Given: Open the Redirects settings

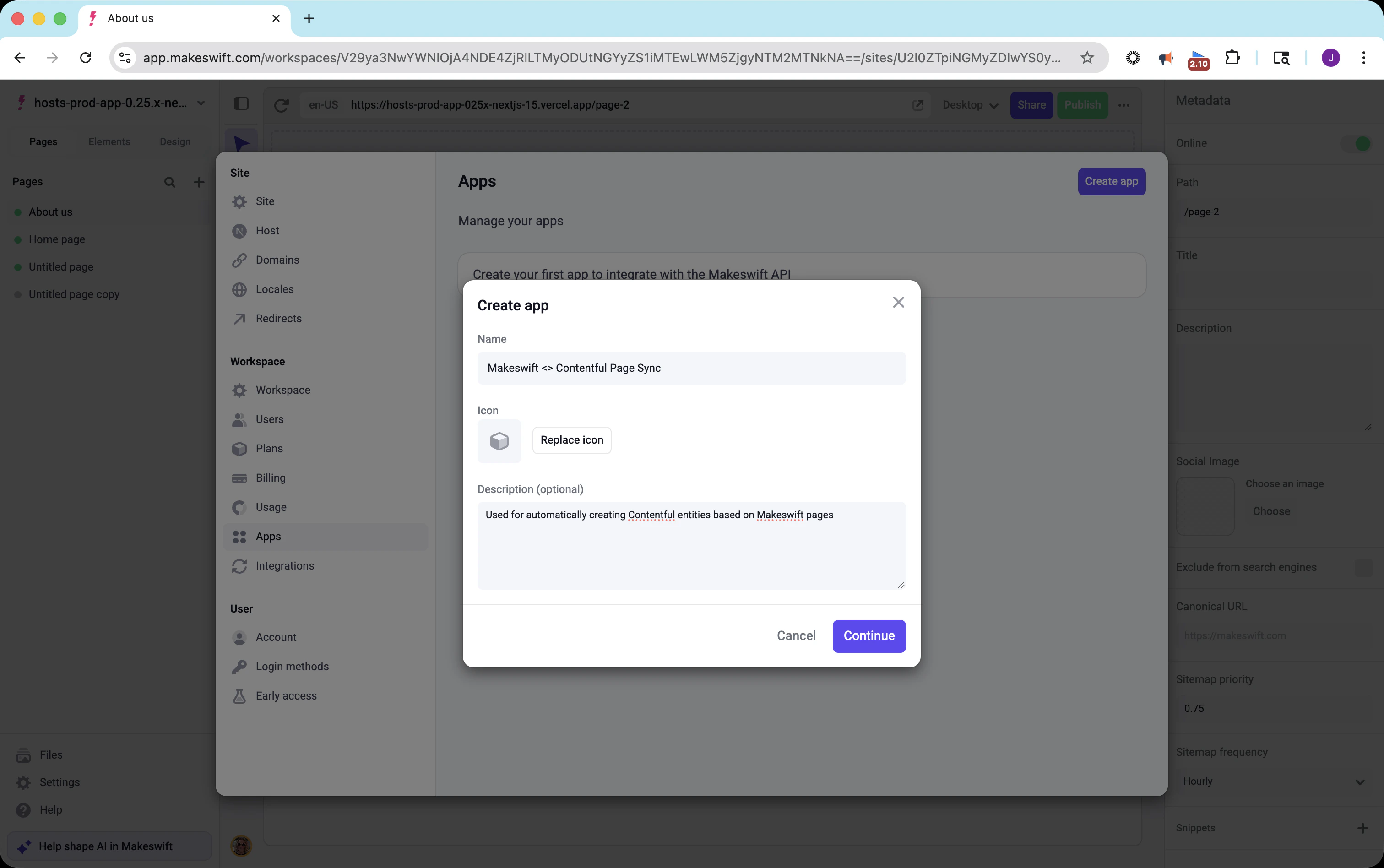Looking at the screenshot, I should [x=278, y=319].
